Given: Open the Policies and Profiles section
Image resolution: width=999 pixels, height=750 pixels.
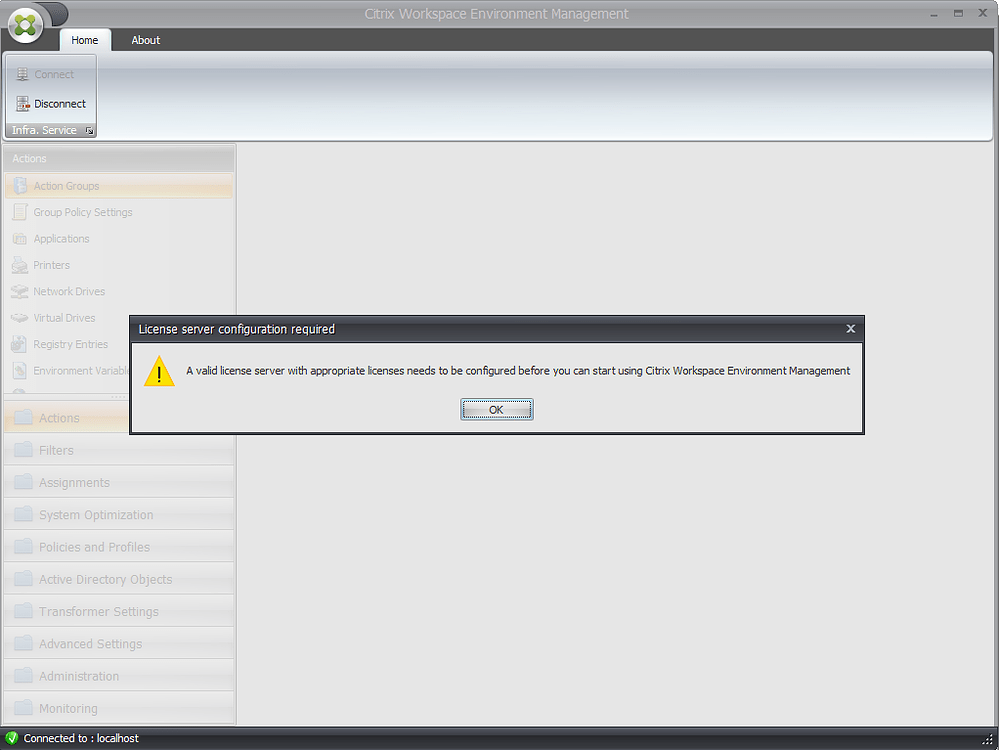Looking at the screenshot, I should pos(94,547).
